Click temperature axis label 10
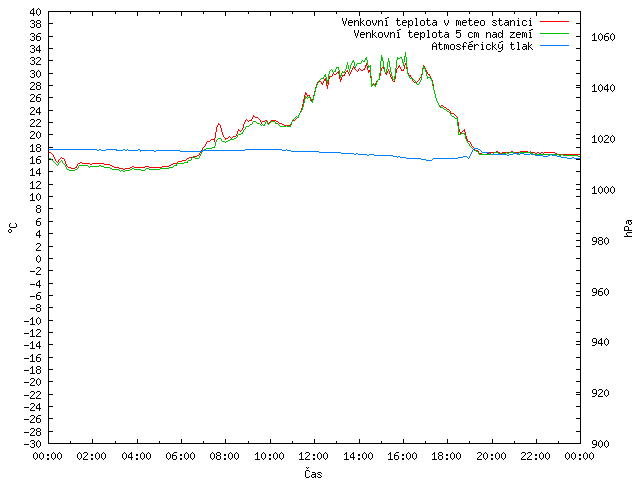This screenshot has height=480, width=640. coord(36,197)
